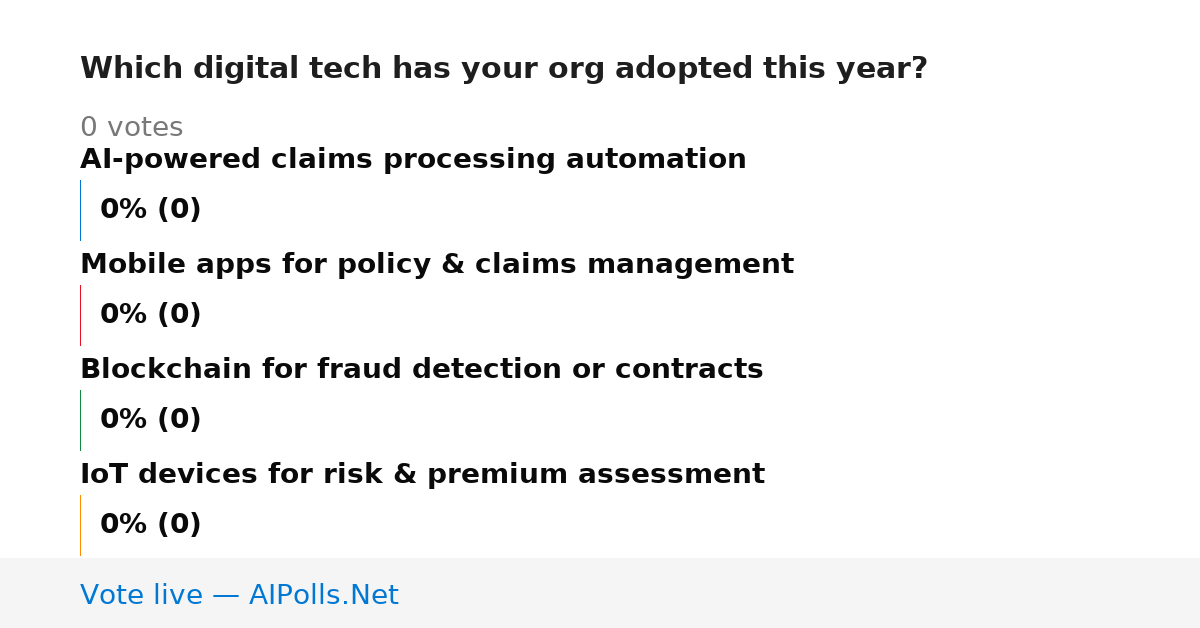Click the (0) count under Blockchain option

click(x=179, y=420)
